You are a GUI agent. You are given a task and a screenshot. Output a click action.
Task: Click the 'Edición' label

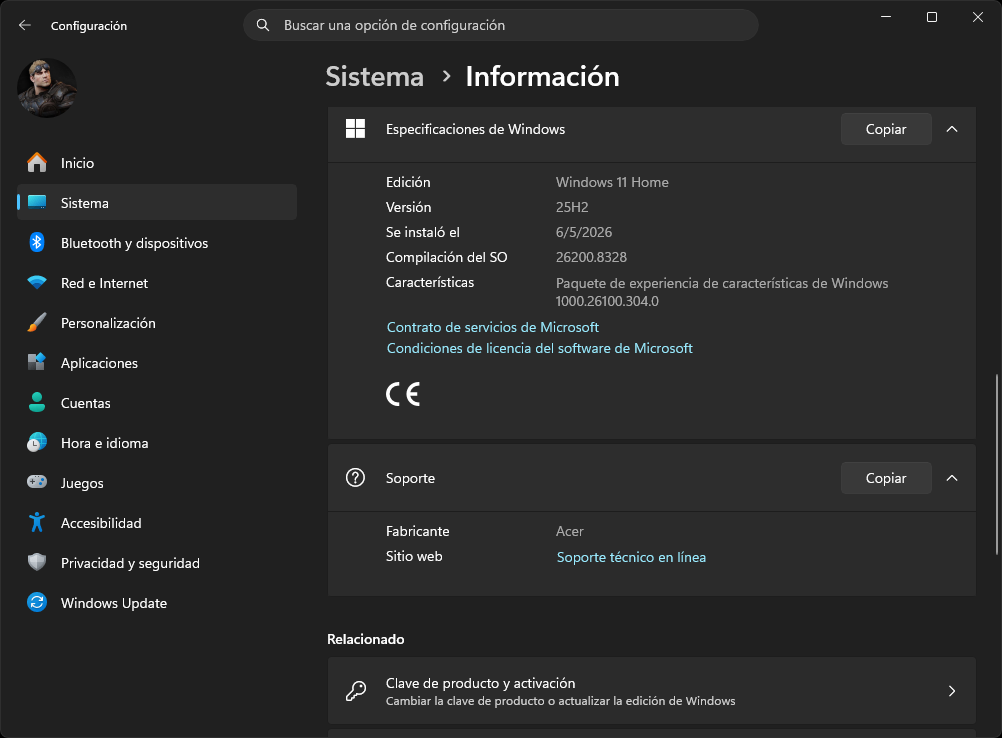point(408,182)
